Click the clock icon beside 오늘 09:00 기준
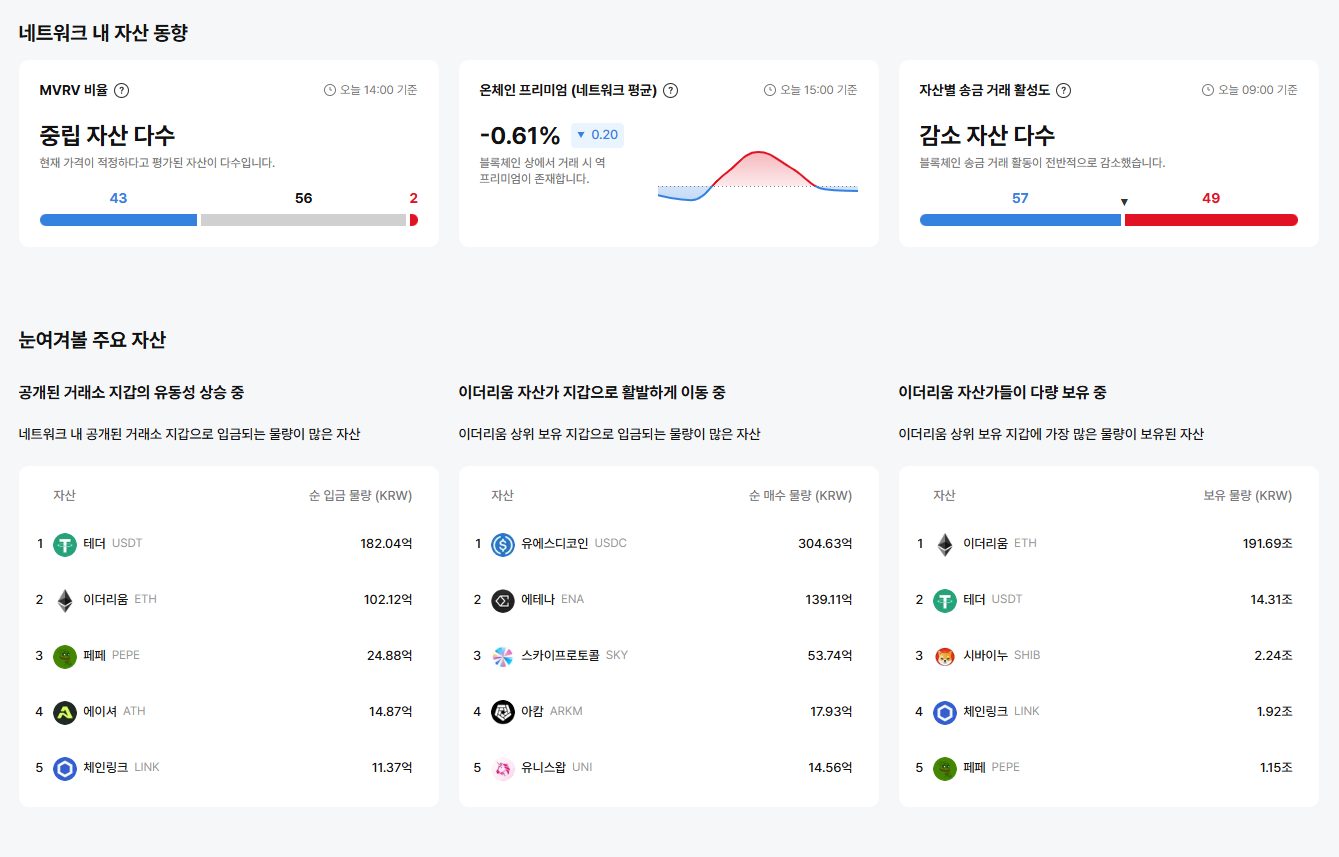1339x857 pixels. click(1208, 90)
